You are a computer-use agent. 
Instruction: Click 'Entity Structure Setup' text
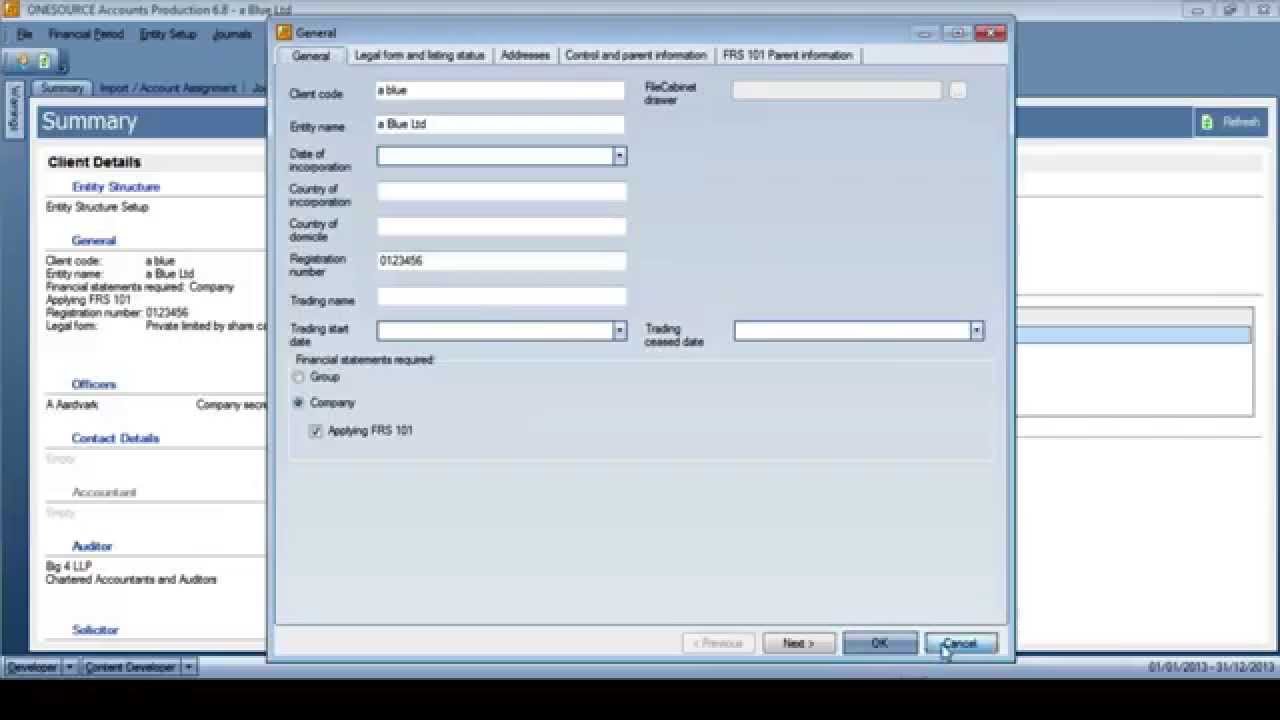coord(97,207)
